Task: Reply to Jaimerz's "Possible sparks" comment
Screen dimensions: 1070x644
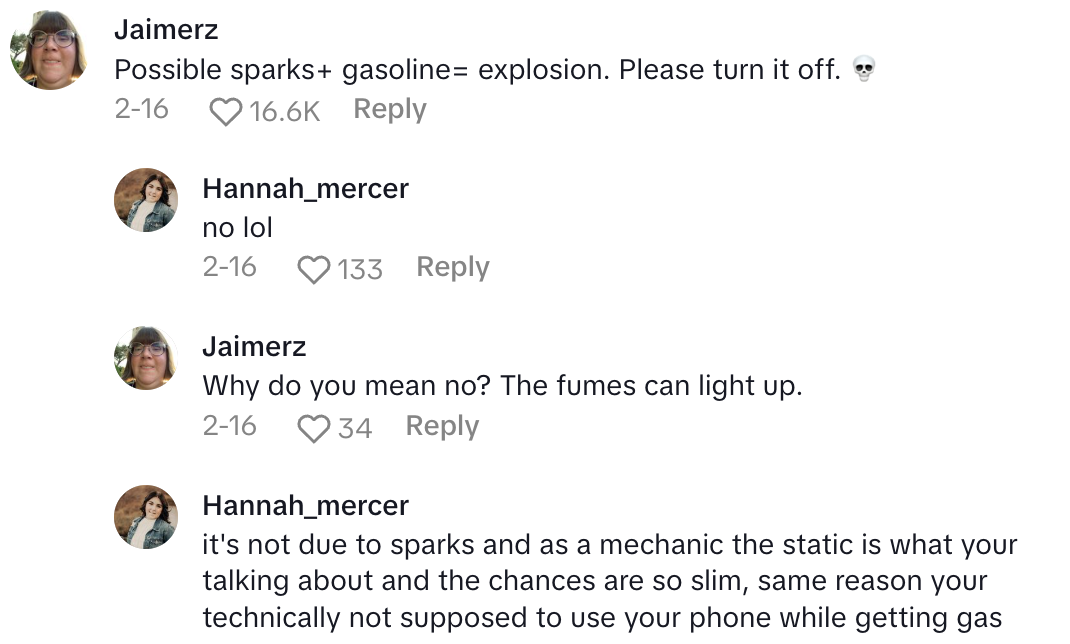Action: click(390, 110)
